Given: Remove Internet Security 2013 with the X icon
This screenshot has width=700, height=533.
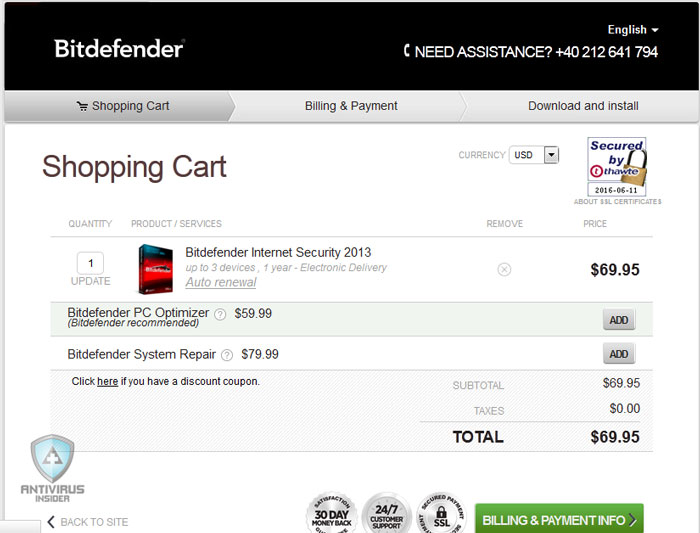Looking at the screenshot, I should (x=504, y=270).
